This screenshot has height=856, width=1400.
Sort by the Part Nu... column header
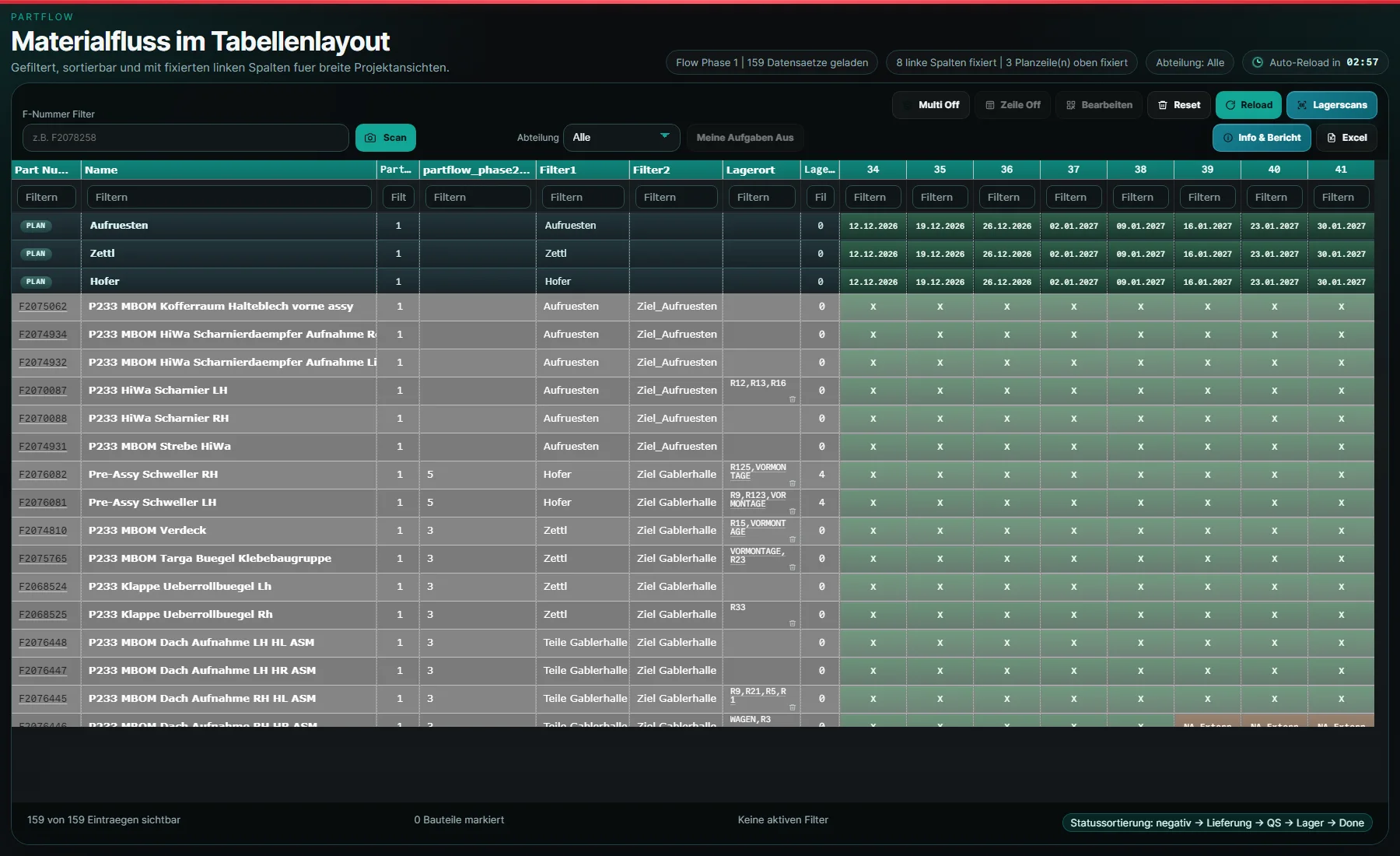(46, 170)
